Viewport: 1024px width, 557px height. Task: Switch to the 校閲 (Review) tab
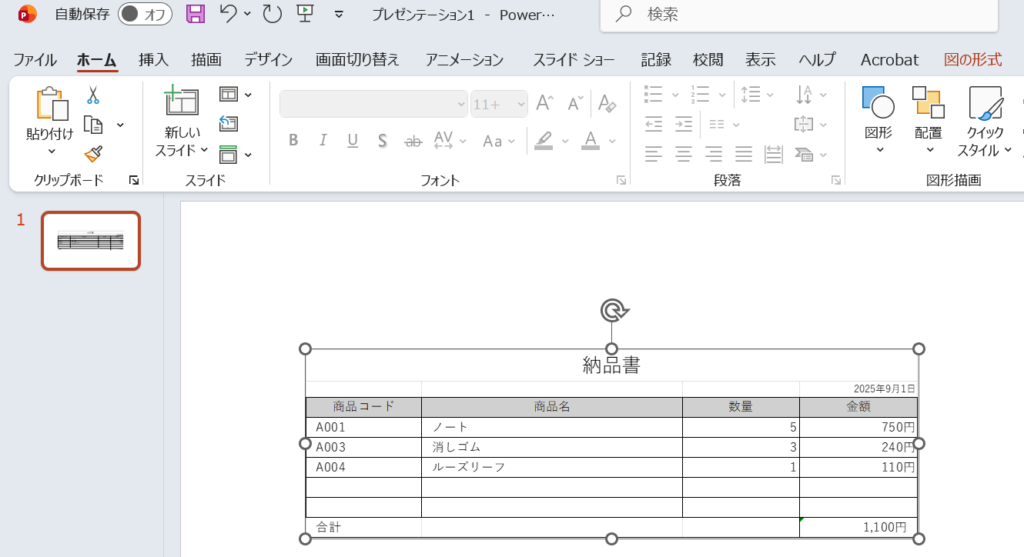tap(708, 59)
